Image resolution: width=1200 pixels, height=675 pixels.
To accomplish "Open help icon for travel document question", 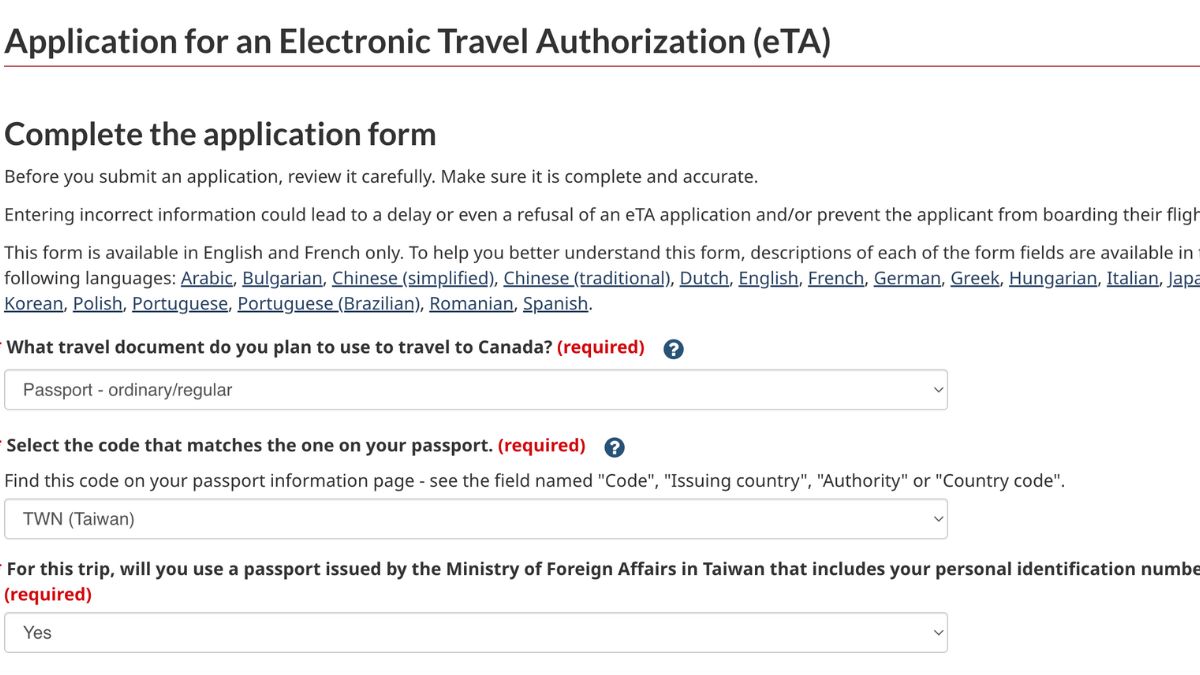I will pos(674,349).
